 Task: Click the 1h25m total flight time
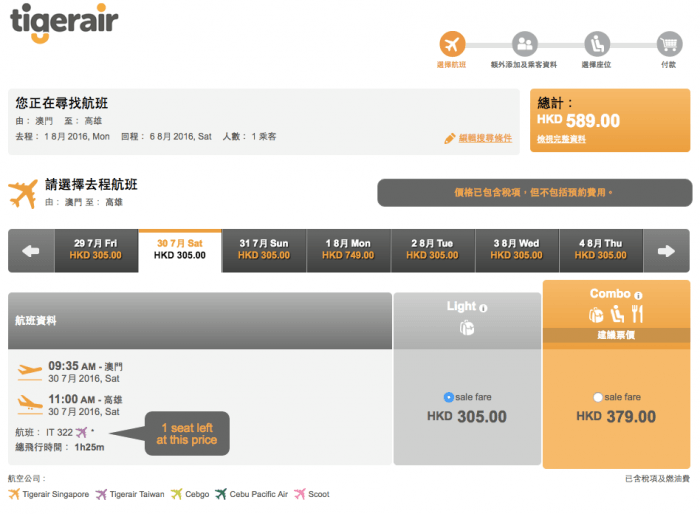[x=89, y=447]
